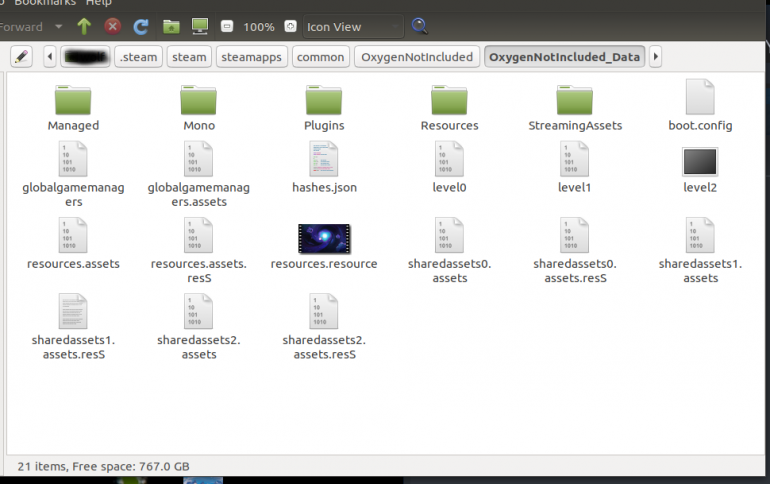Reload the current folder view

click(x=141, y=27)
